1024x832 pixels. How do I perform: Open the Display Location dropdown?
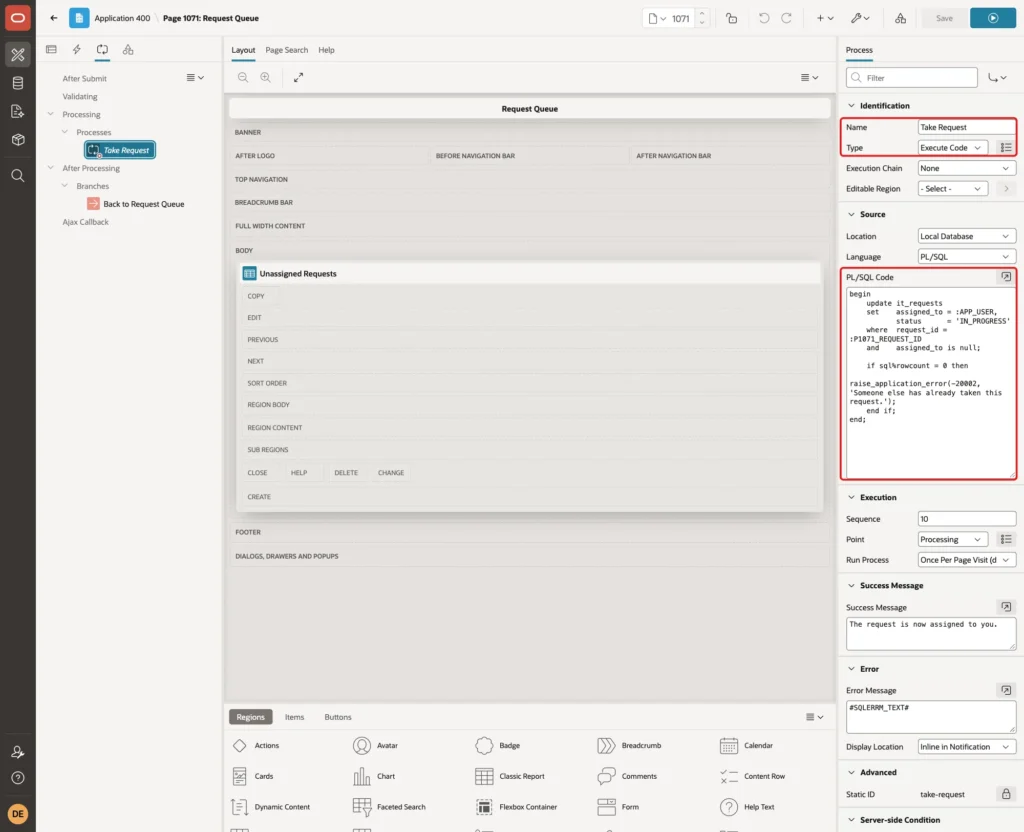click(x=967, y=746)
